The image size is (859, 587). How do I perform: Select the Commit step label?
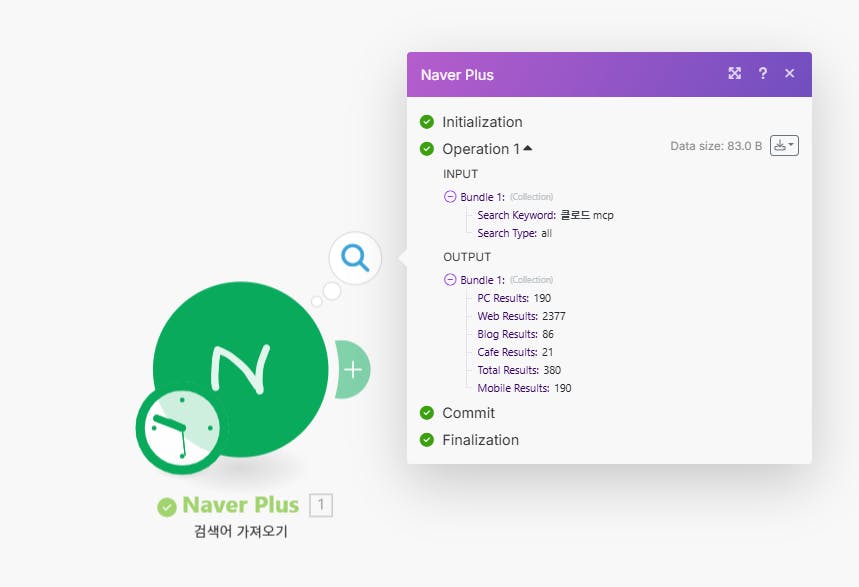coord(468,413)
